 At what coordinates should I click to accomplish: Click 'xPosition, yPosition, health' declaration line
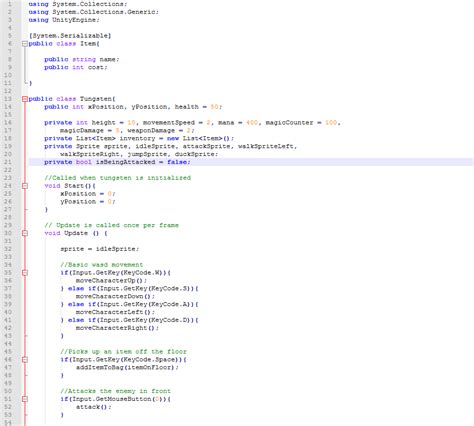click(x=133, y=107)
